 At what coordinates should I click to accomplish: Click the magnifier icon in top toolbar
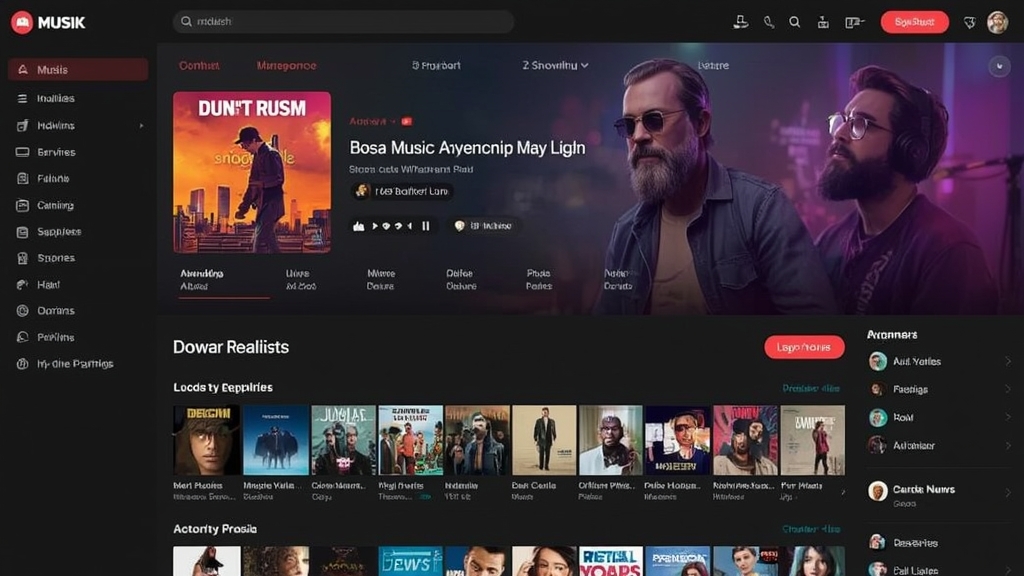795,22
